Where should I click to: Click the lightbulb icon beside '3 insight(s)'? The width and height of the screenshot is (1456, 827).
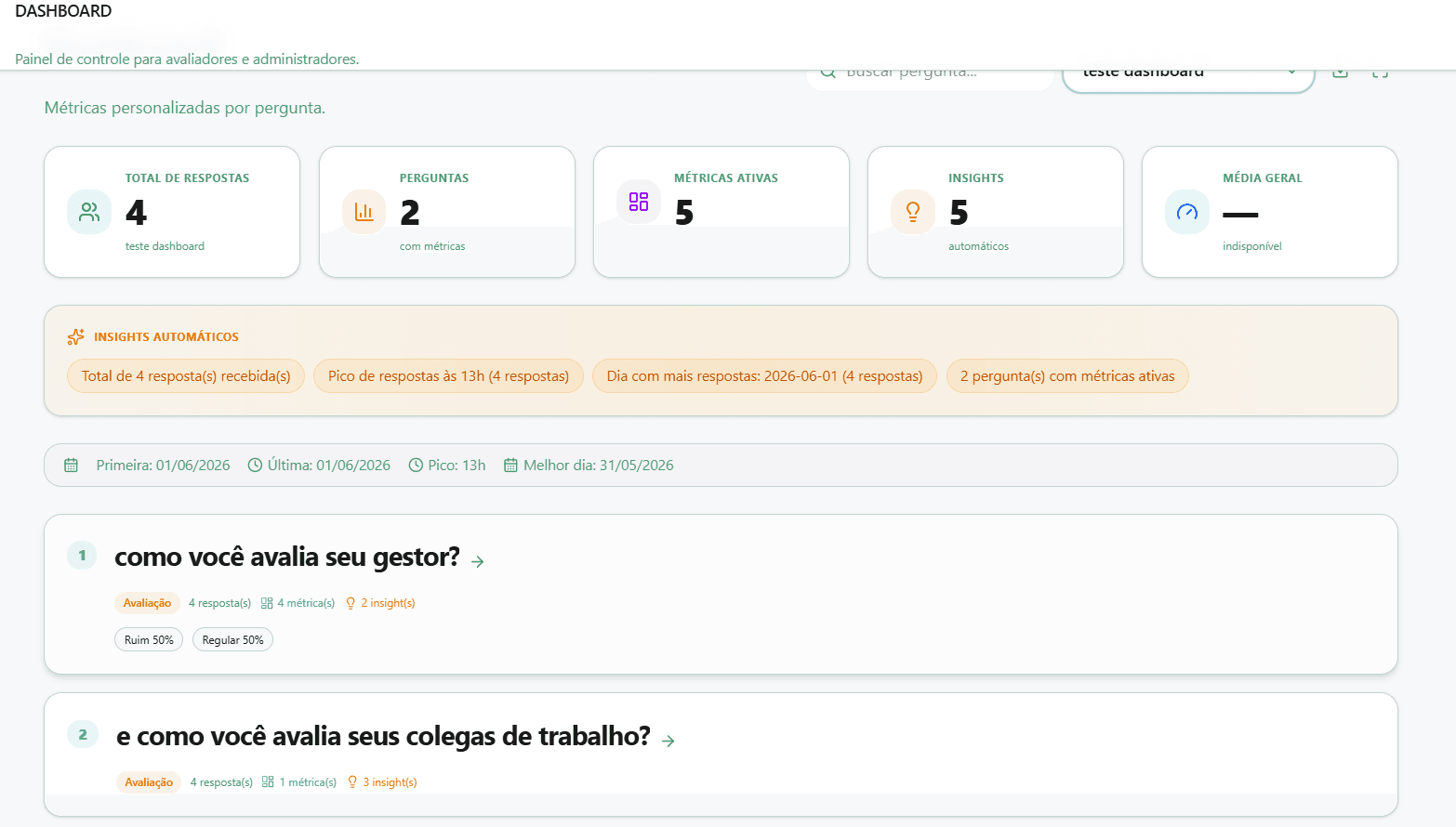pos(352,782)
